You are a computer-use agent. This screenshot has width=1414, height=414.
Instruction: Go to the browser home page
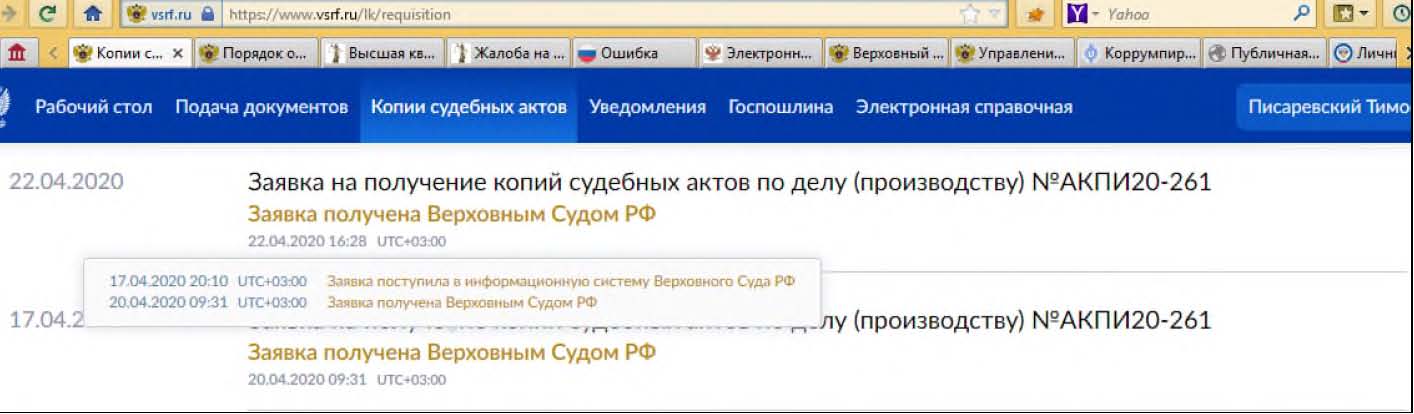pyautogui.click(x=92, y=14)
